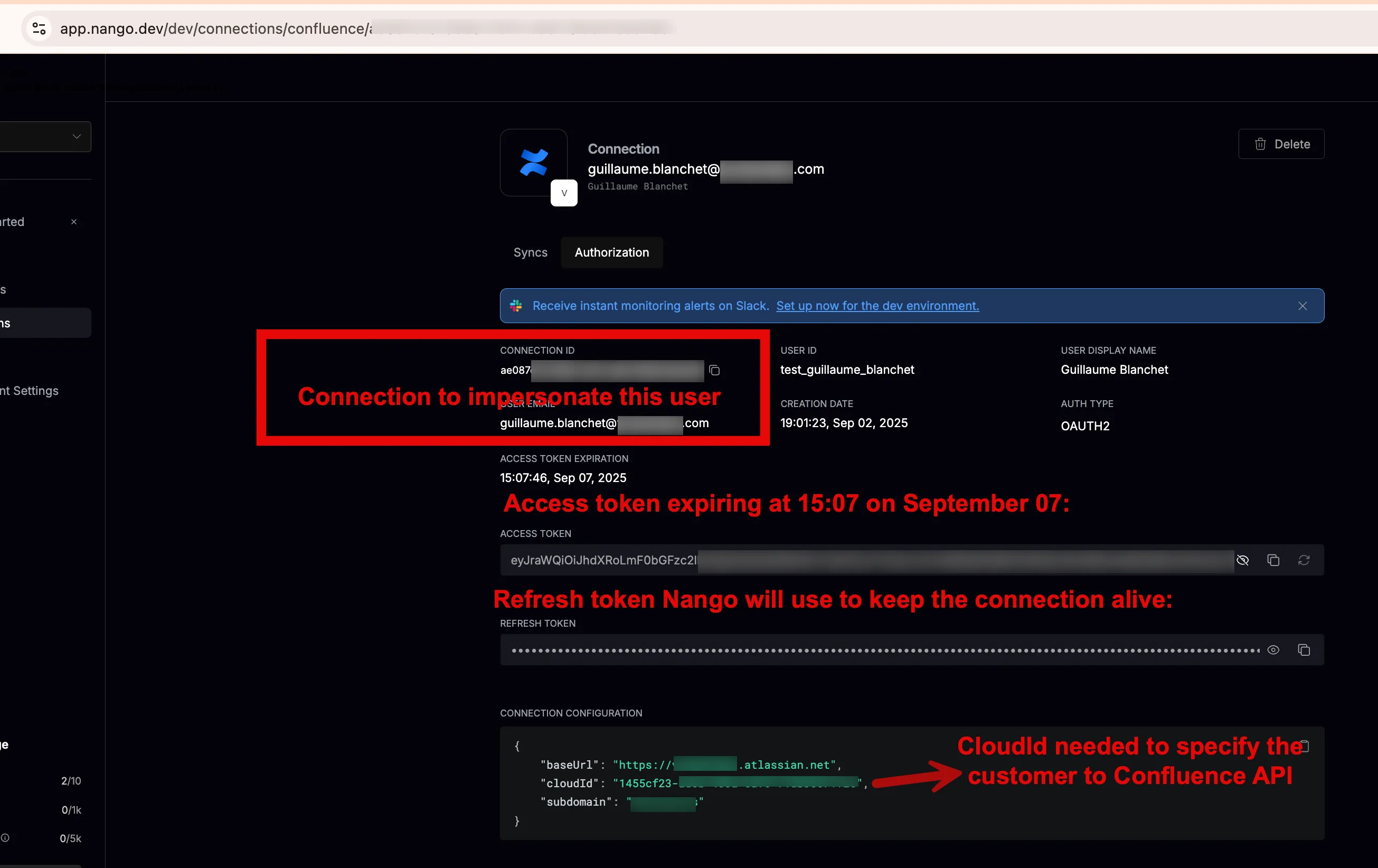Click the info icon beside 0/5k usage
Viewport: 1378px width, 868px height.
5,838
